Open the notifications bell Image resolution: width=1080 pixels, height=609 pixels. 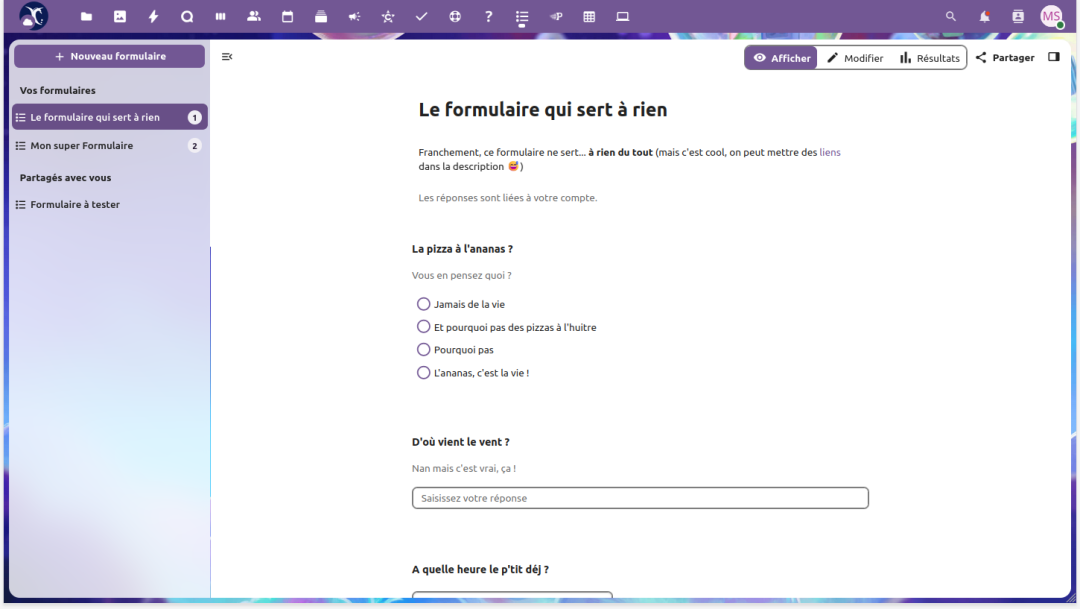[985, 17]
